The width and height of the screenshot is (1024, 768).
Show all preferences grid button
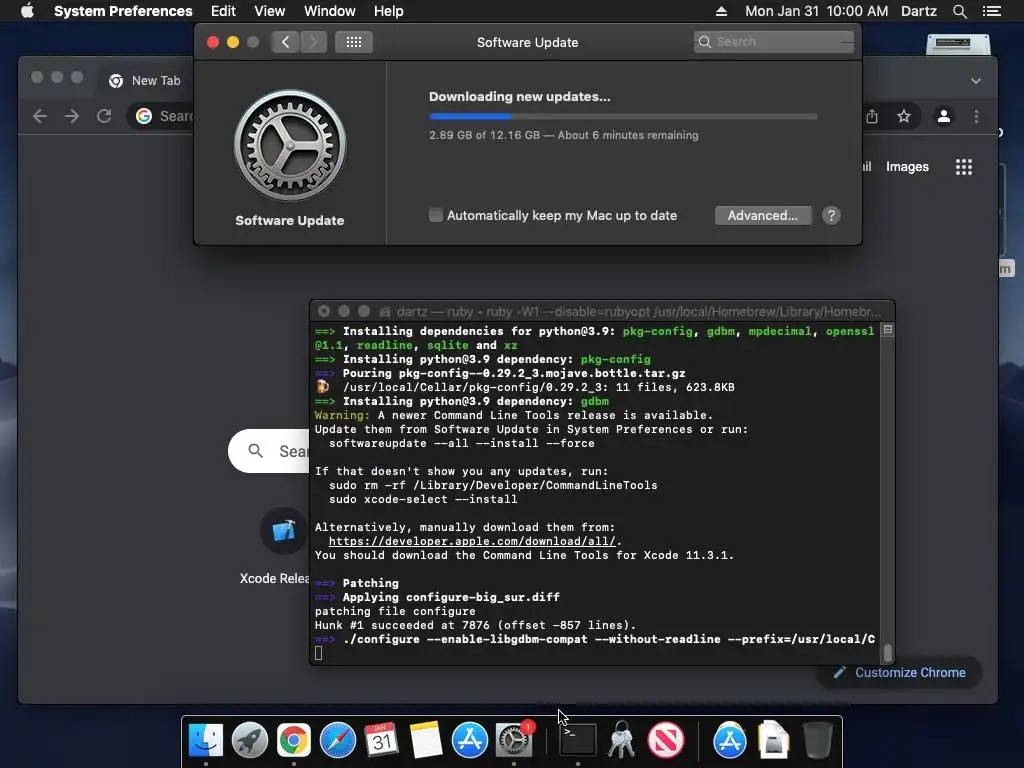pyautogui.click(x=354, y=42)
